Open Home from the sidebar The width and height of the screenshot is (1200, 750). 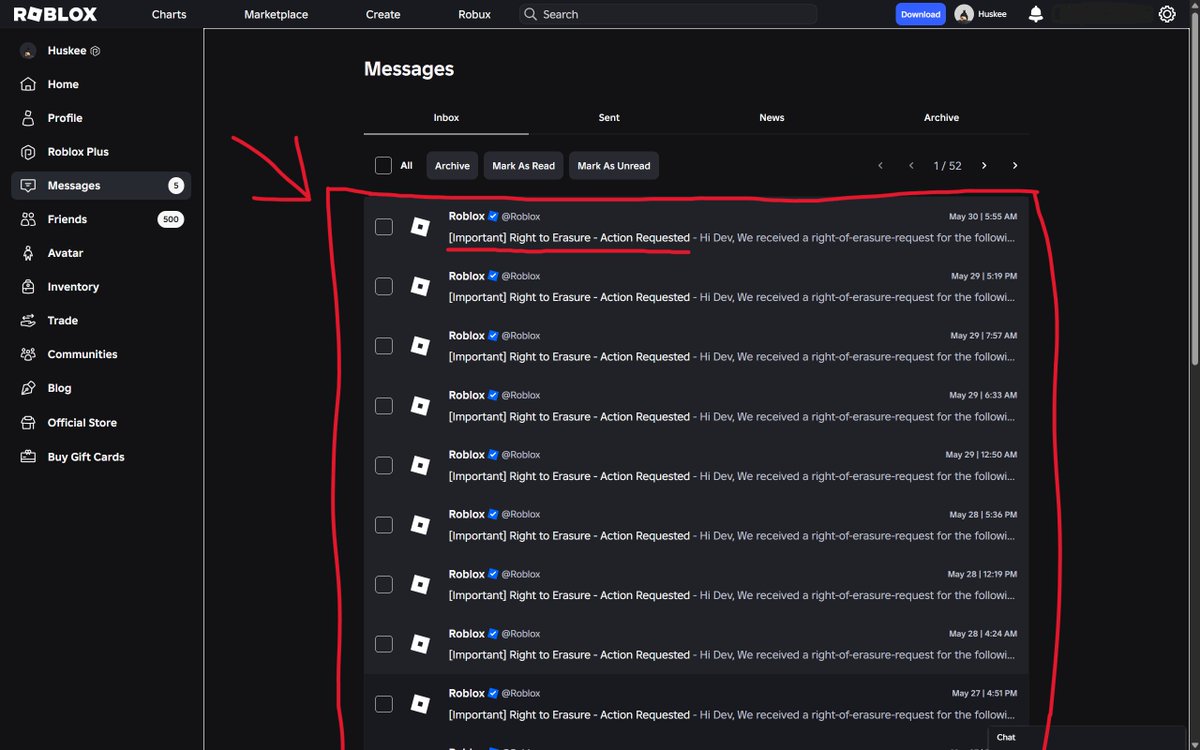pyautogui.click(x=63, y=84)
